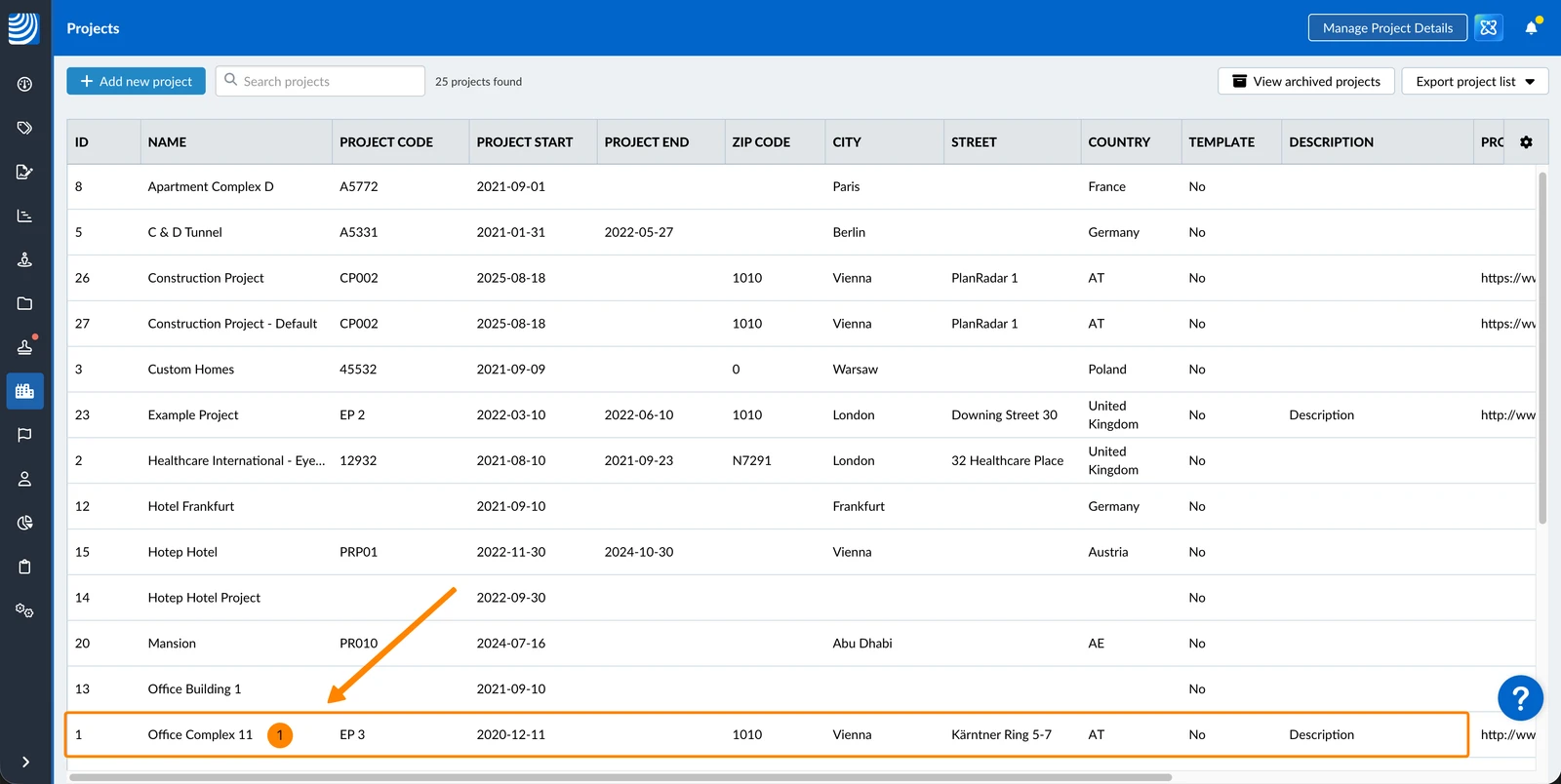Click the vertical table scrollbar

[x=1542, y=348]
